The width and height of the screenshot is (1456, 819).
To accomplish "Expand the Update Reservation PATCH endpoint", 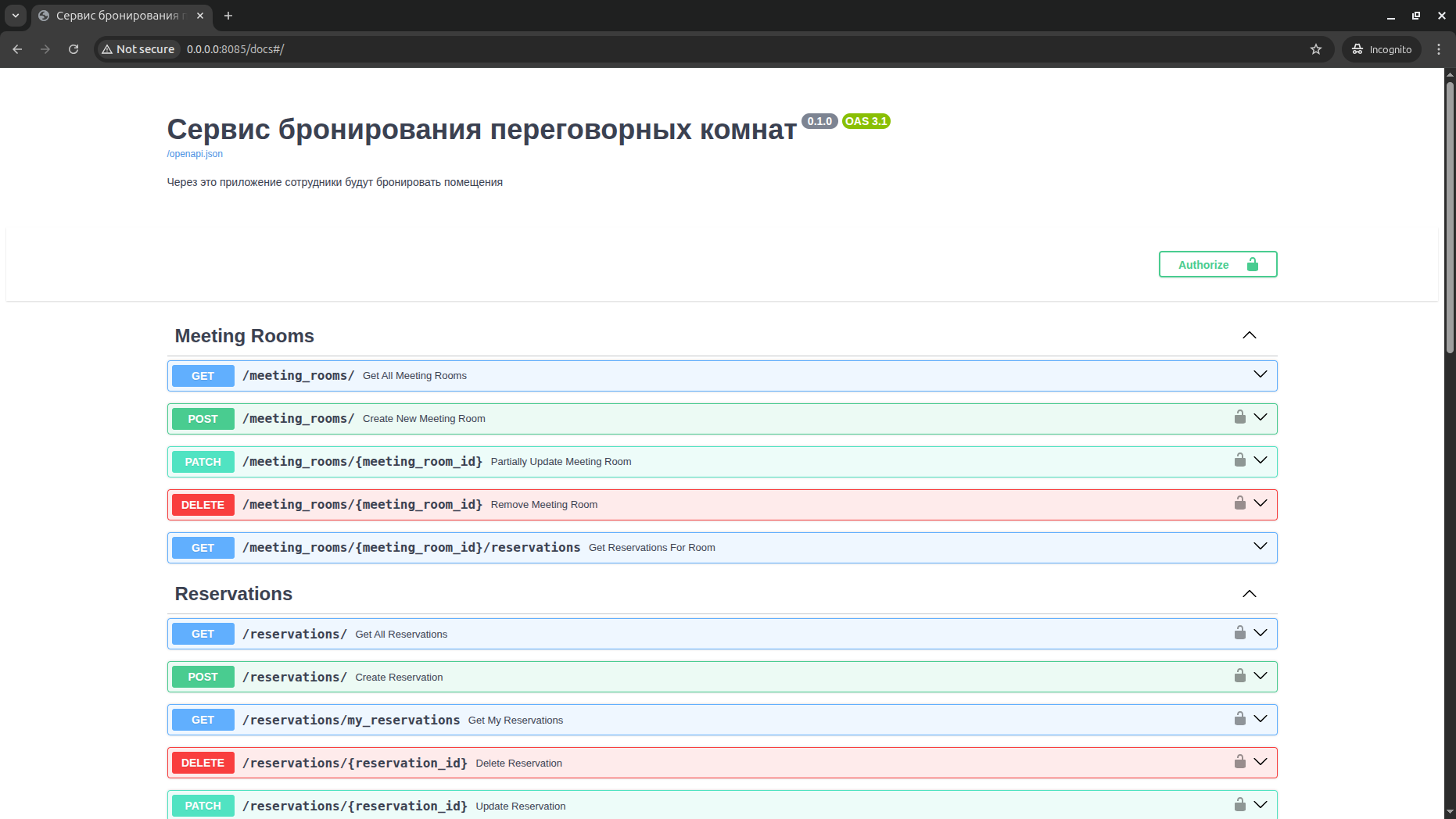I will click(x=1260, y=805).
